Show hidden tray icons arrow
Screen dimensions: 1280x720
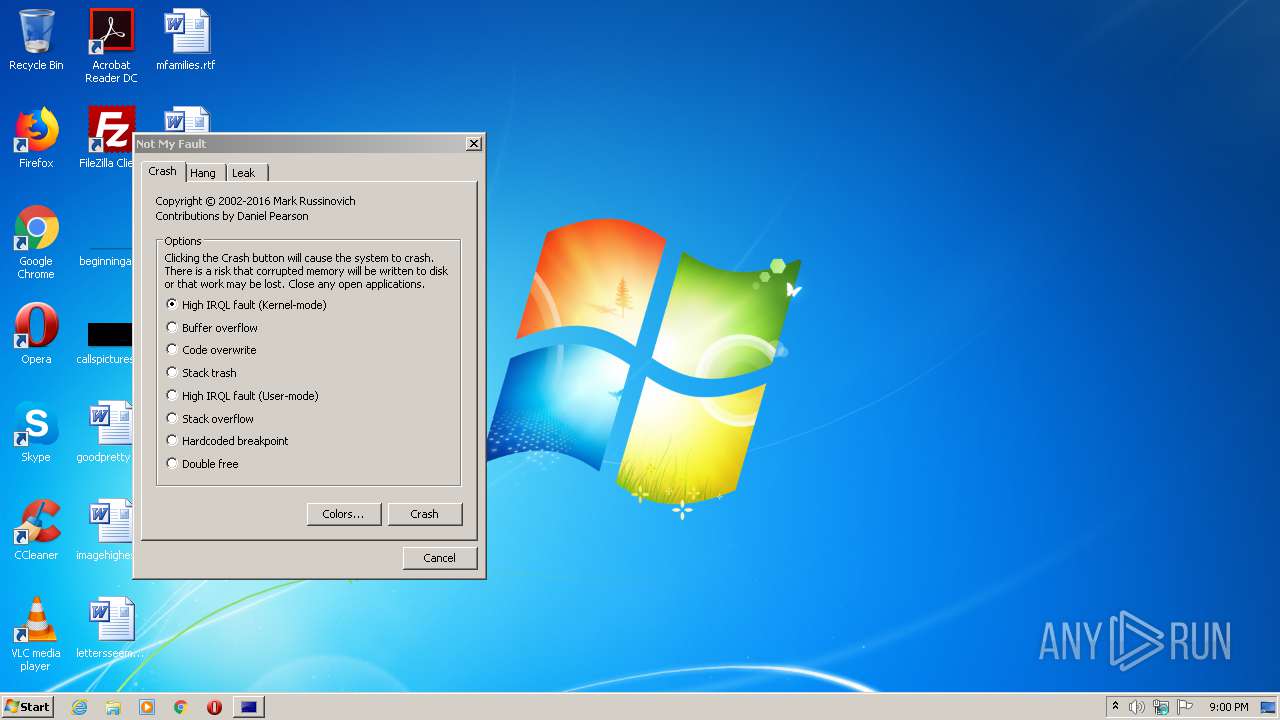coord(1115,707)
